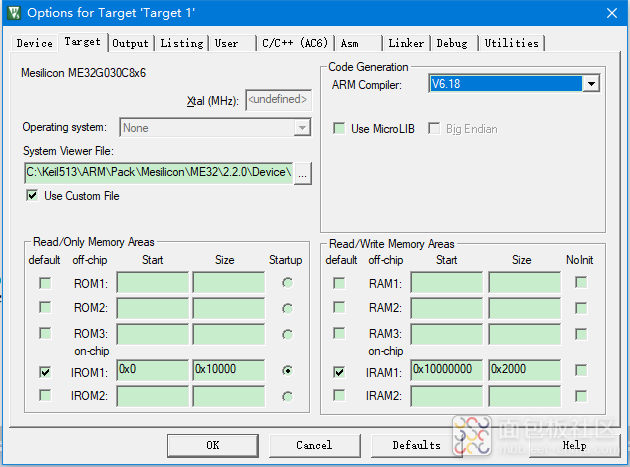Select the ROM1 Startup radio button
Screen dimensions: 630x467
click(287, 283)
